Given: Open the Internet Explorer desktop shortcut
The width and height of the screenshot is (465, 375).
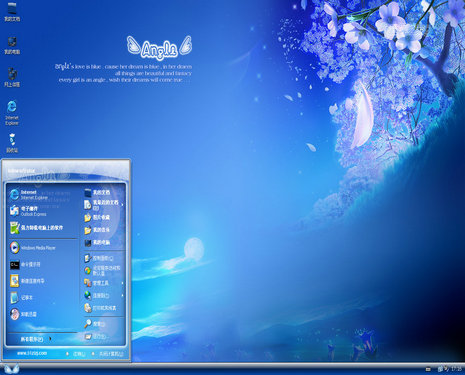Looking at the screenshot, I should coord(12,112).
